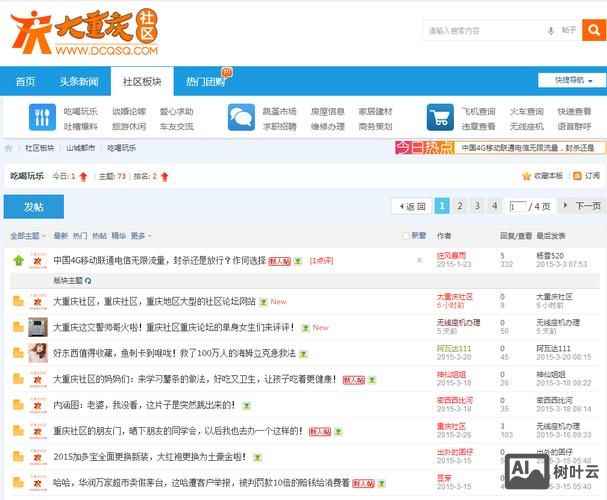Image resolution: width=607 pixels, height=500 pixels.
Task: Open the 跳蚤市场 category link
Action: tap(279, 111)
